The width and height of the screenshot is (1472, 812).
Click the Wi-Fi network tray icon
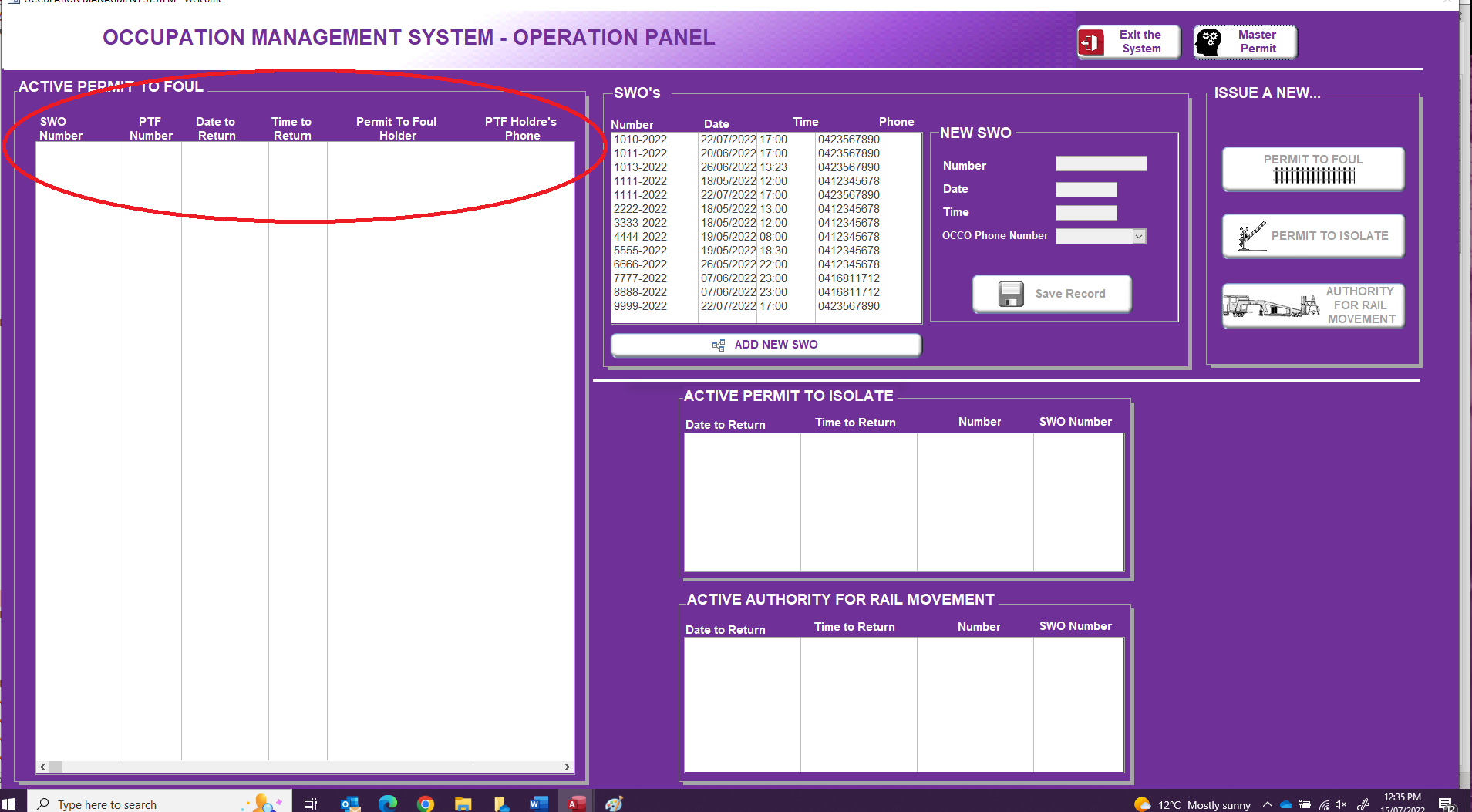(1324, 804)
